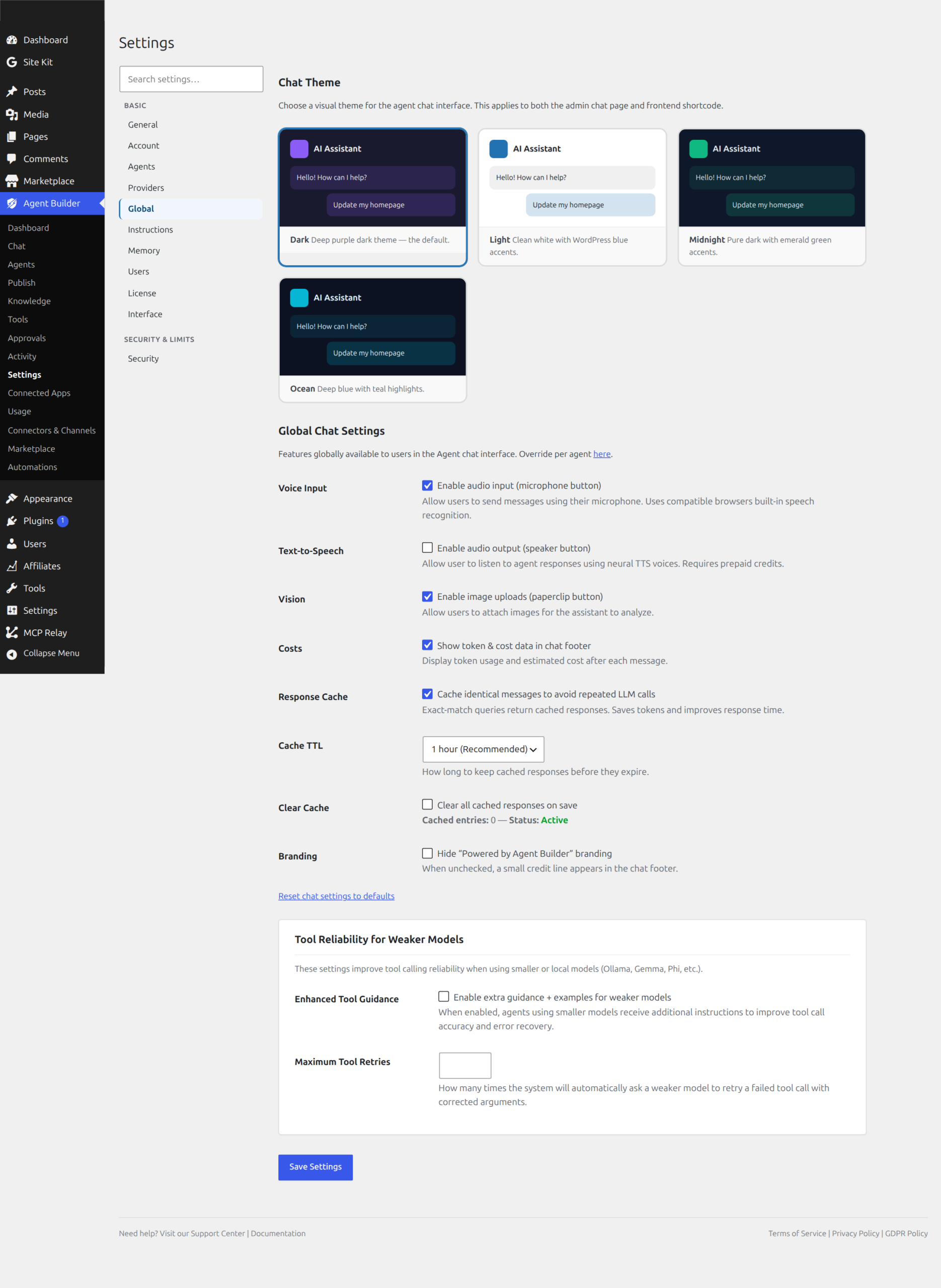Follow the 'here' per-agent override link
Screen dimensions: 941x1288
tap(601, 454)
